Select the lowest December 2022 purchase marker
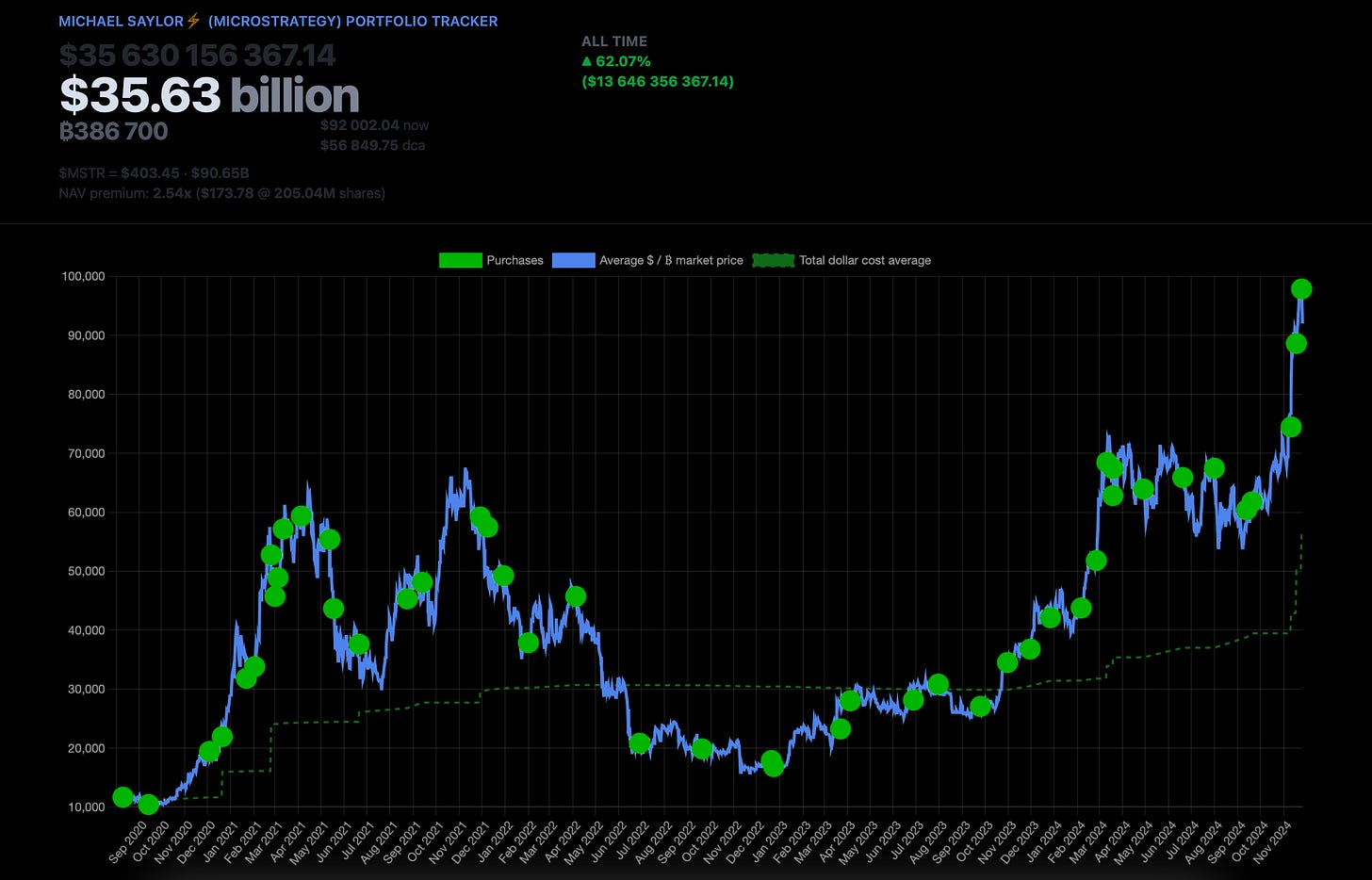 pos(774,767)
